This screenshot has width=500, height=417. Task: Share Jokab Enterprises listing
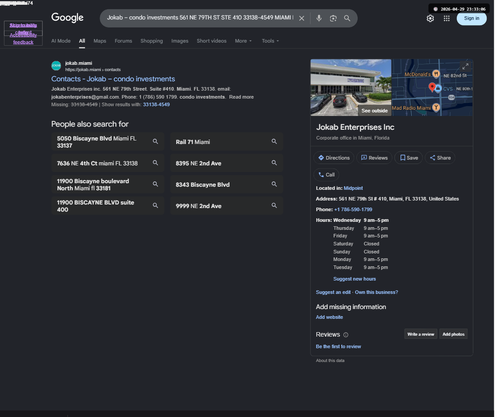440,158
